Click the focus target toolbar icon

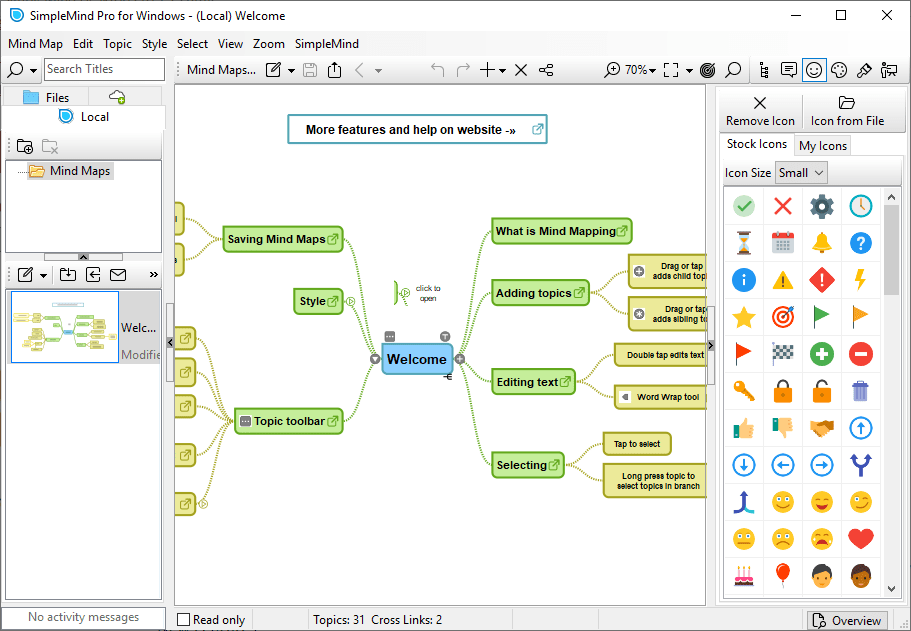(x=707, y=70)
